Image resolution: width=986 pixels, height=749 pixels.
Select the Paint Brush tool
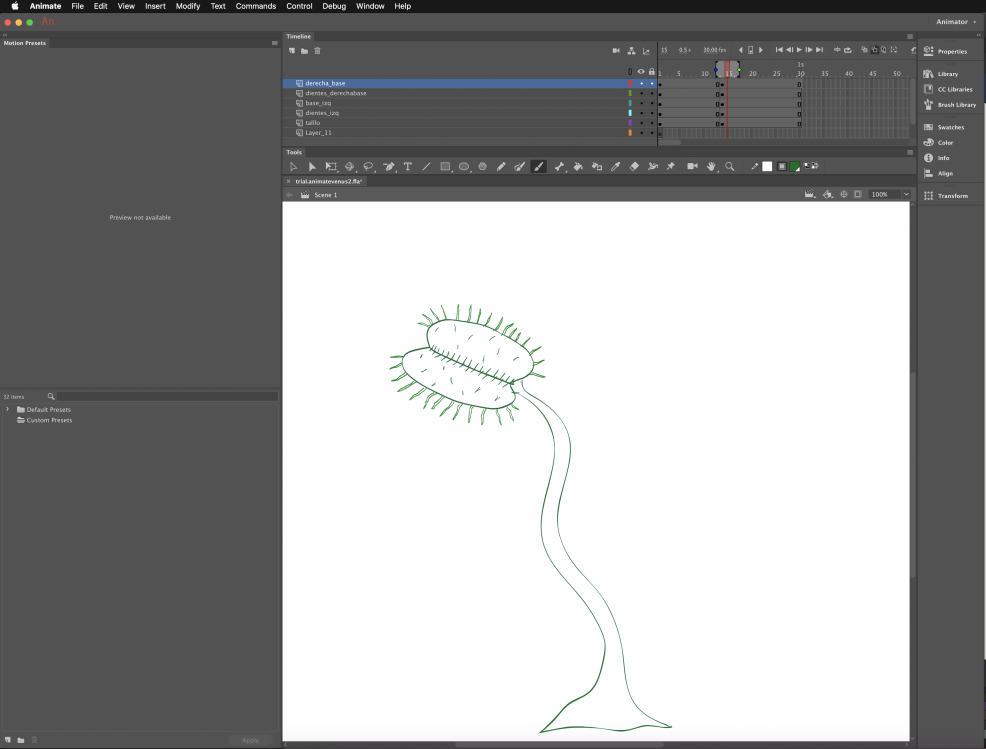coord(519,166)
